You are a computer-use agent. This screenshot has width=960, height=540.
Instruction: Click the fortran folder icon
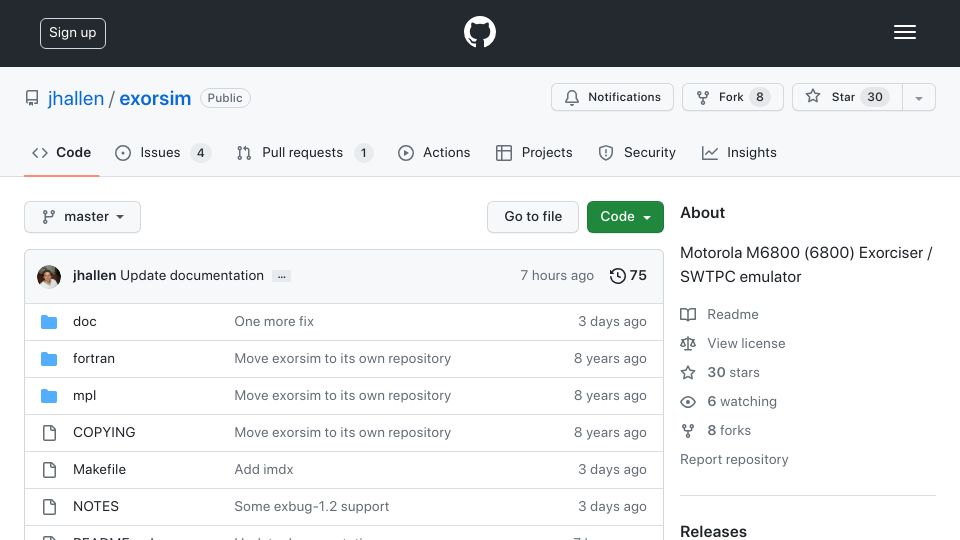(49, 359)
